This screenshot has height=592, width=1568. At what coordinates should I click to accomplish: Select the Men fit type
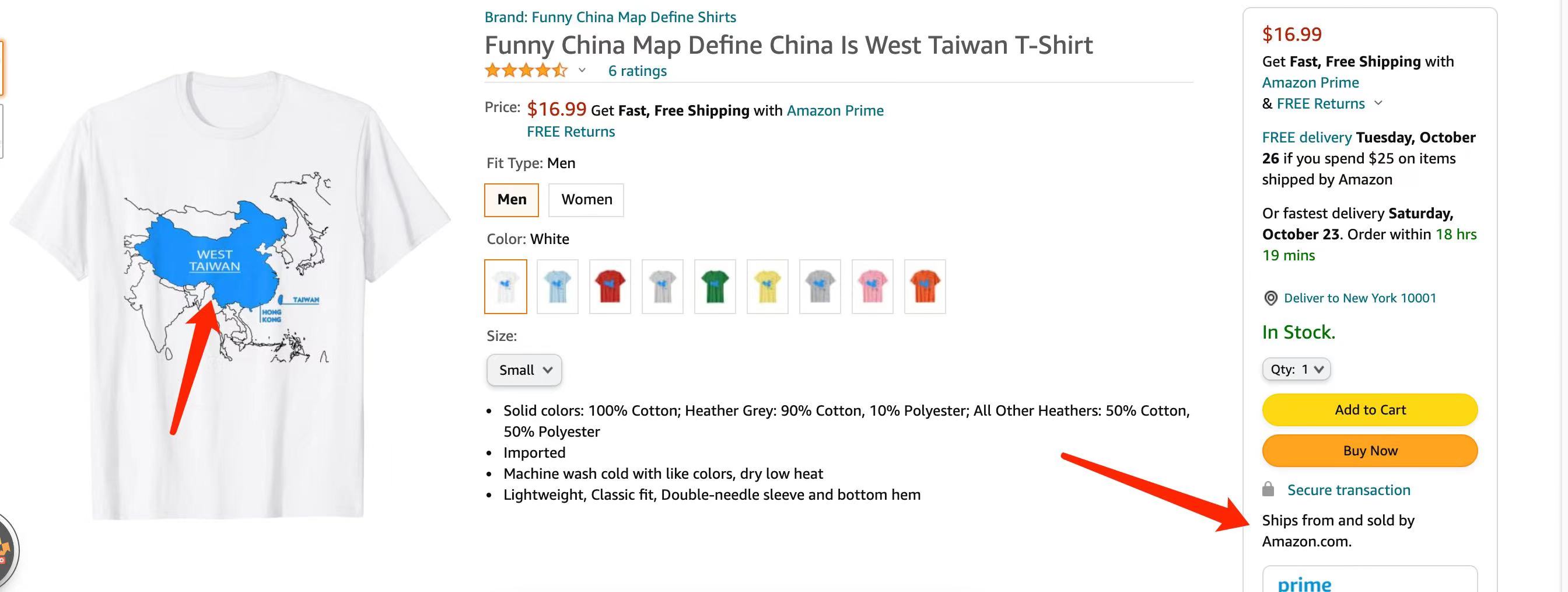click(512, 200)
